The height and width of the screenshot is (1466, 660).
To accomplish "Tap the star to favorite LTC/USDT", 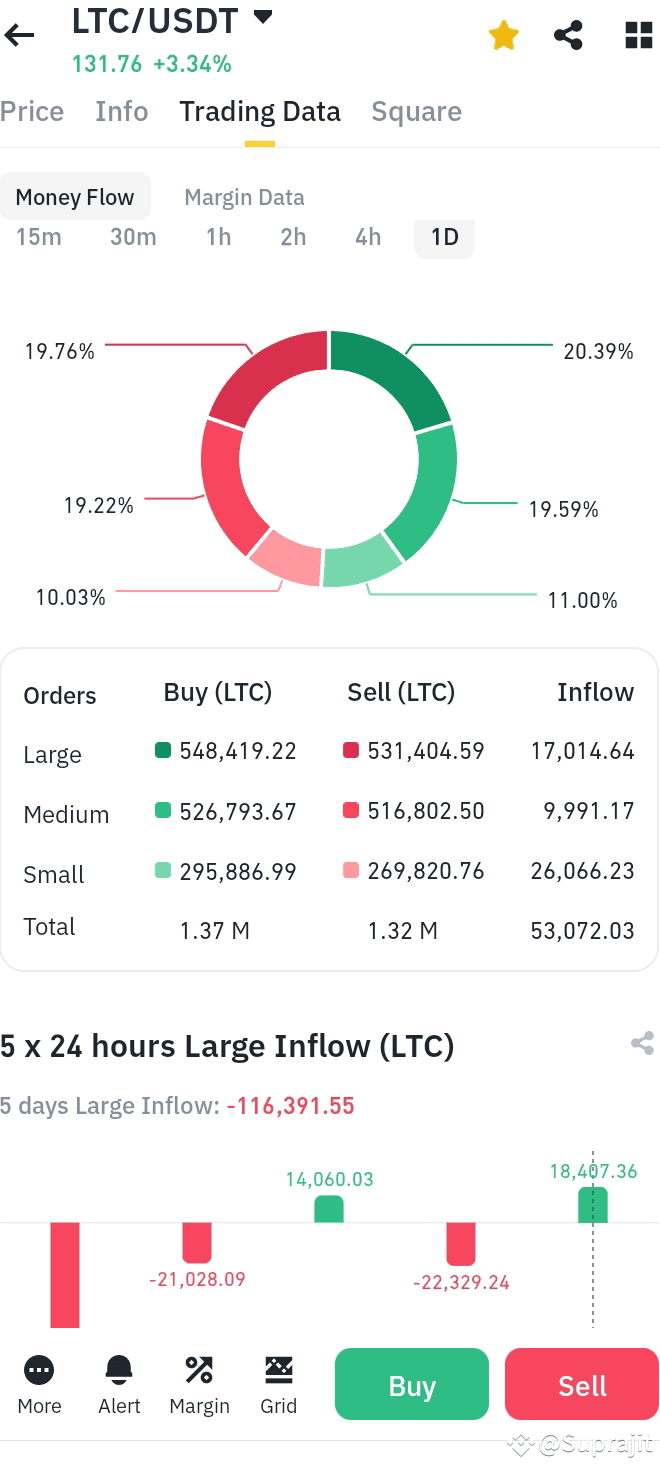I will click(x=503, y=34).
